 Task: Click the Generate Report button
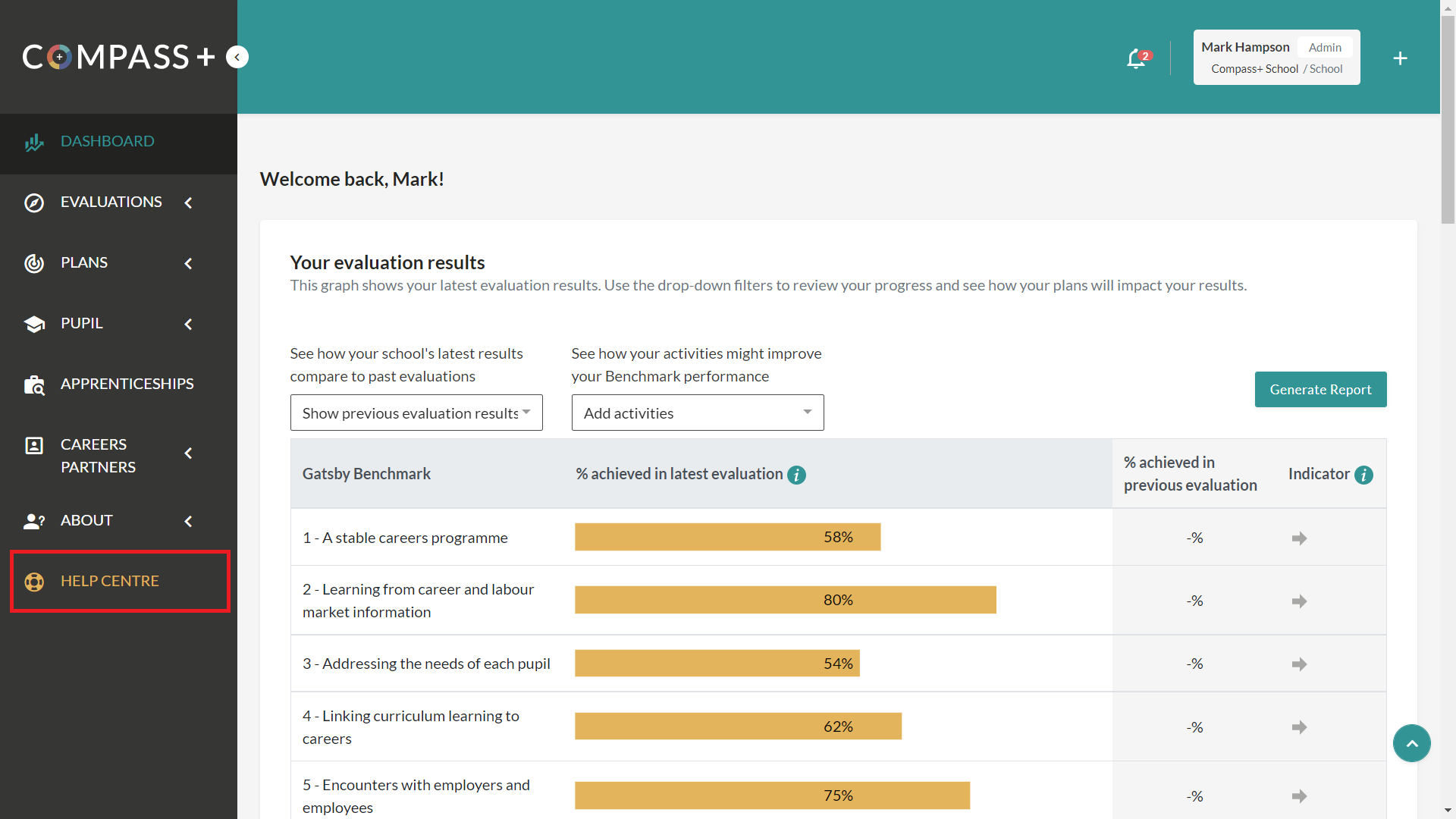click(x=1320, y=389)
